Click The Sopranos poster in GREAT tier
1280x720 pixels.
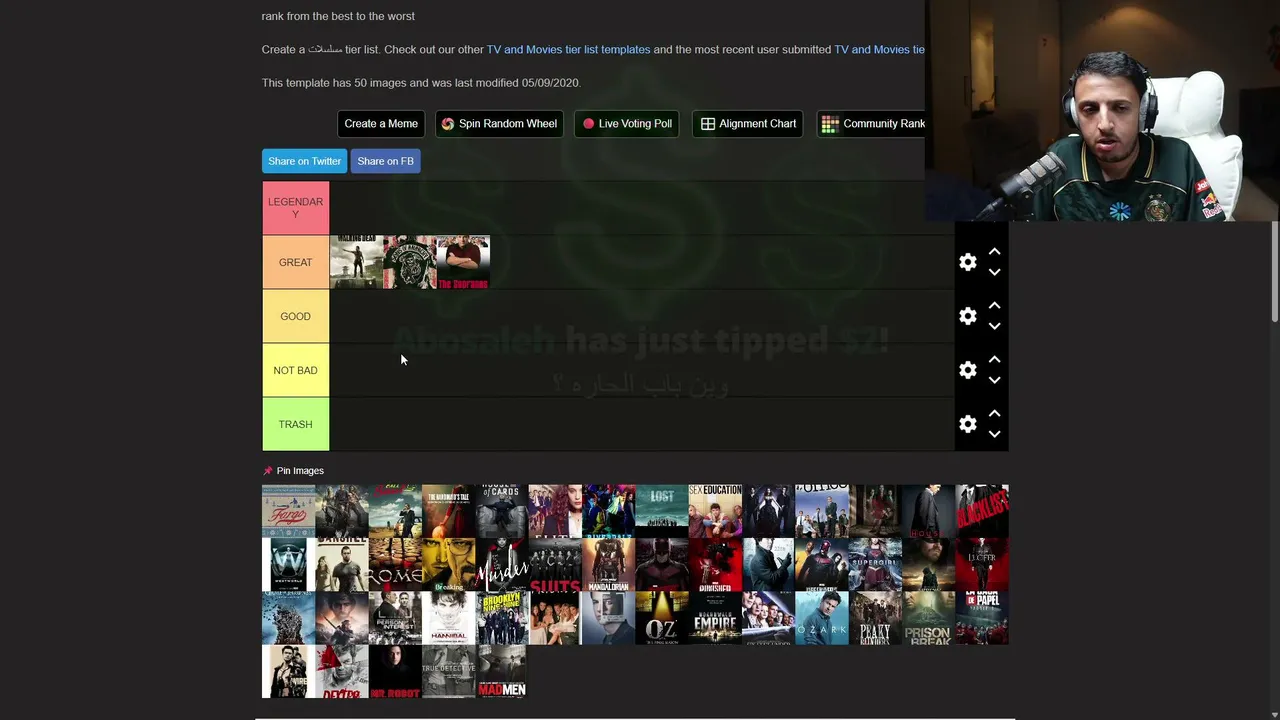[x=463, y=262]
